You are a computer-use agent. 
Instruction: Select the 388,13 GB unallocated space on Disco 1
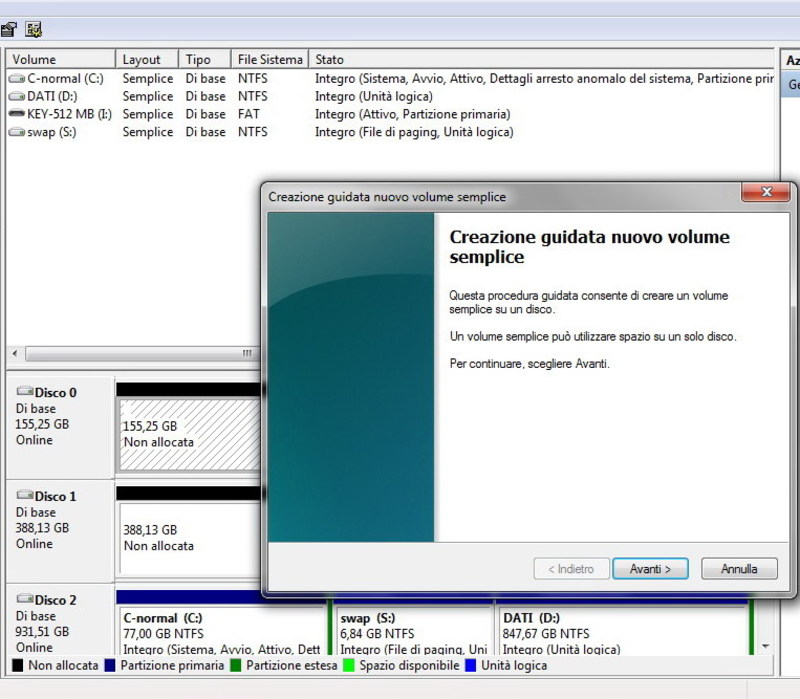click(190, 538)
